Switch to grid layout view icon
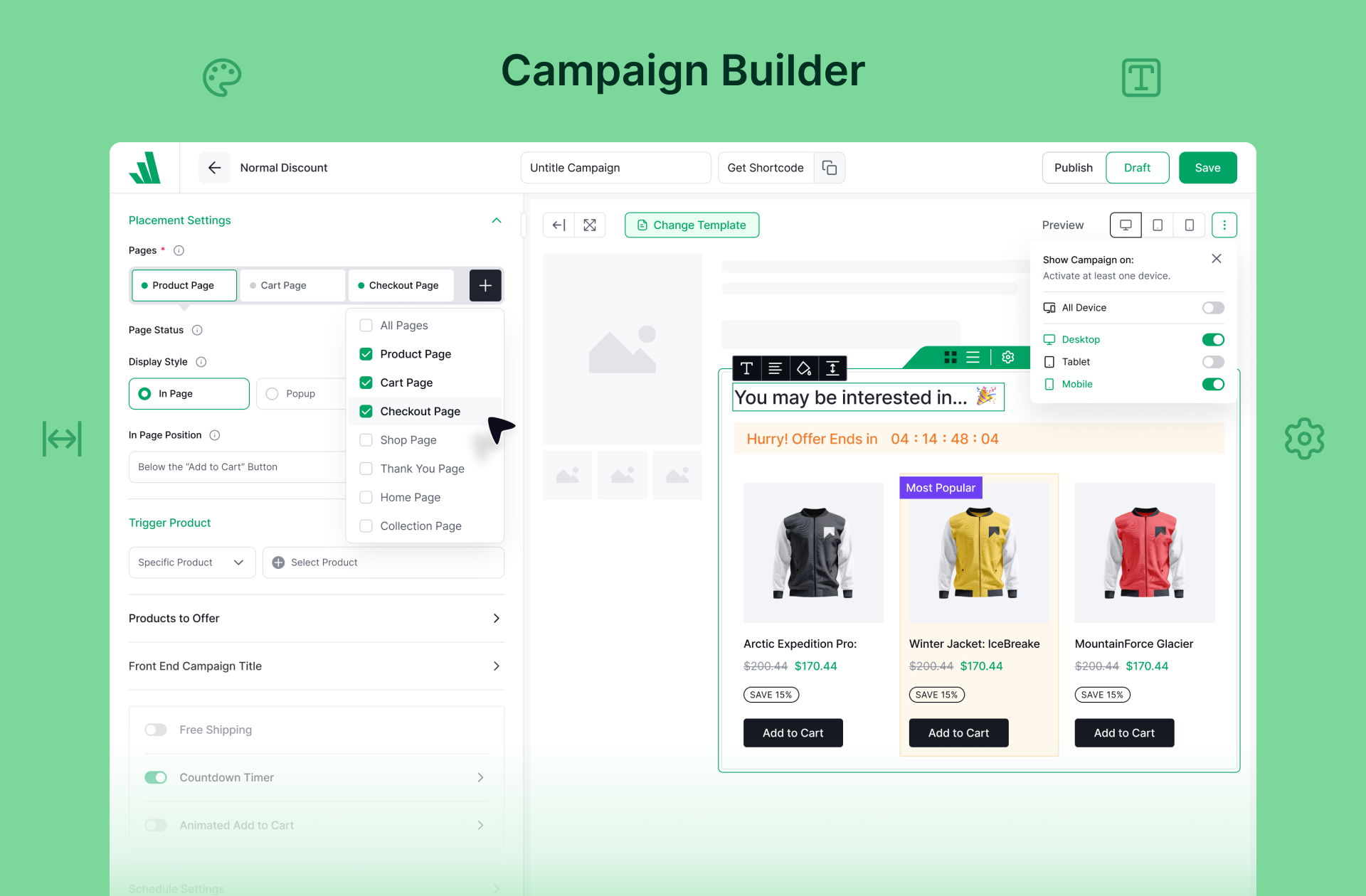 tap(951, 357)
